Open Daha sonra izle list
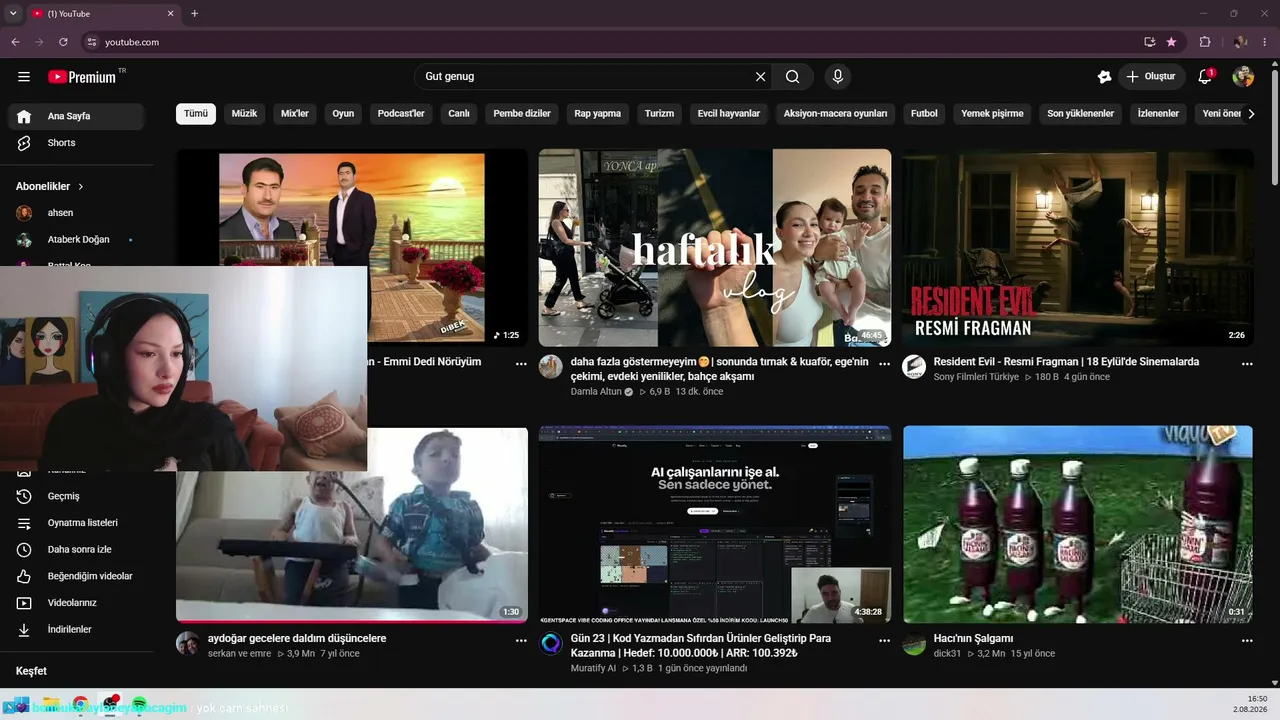This screenshot has height=720, width=1280. (76, 549)
